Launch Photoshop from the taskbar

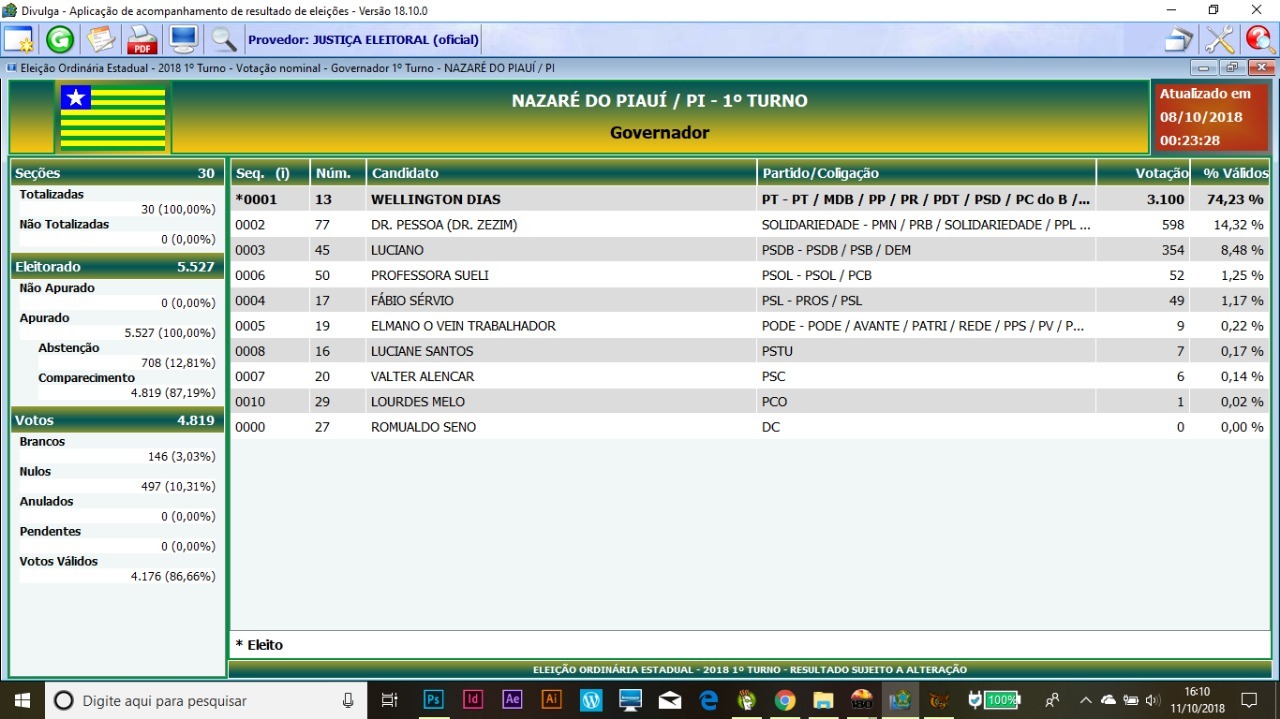tap(433, 700)
